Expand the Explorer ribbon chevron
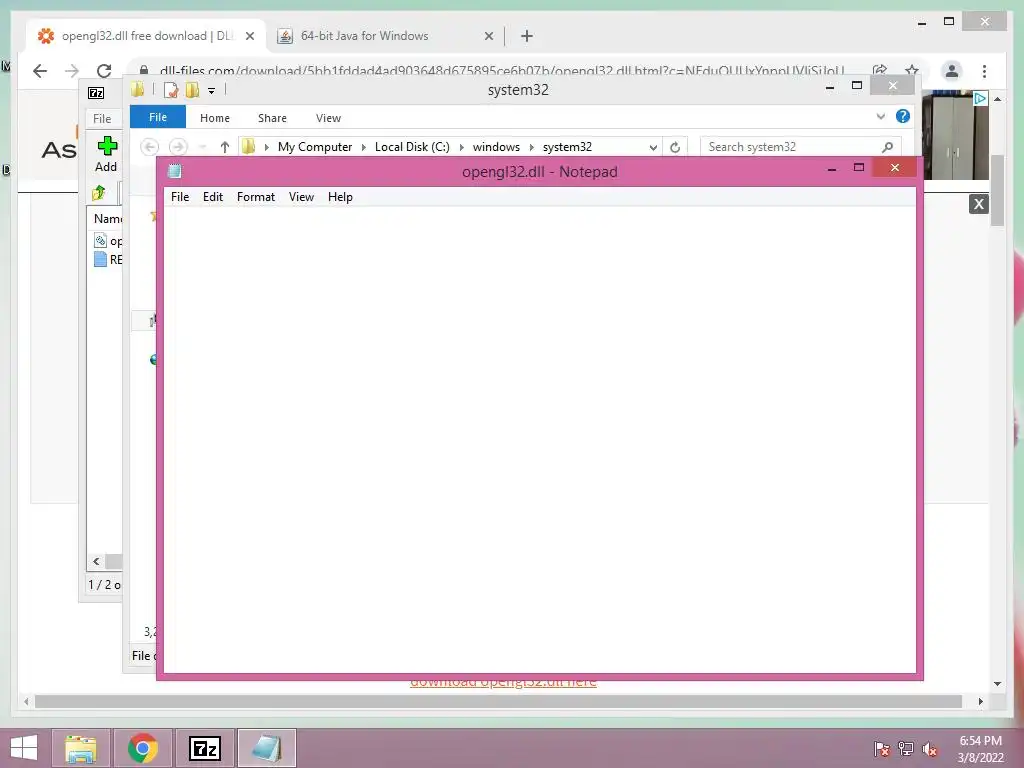The height and width of the screenshot is (768, 1024). pos(880,116)
